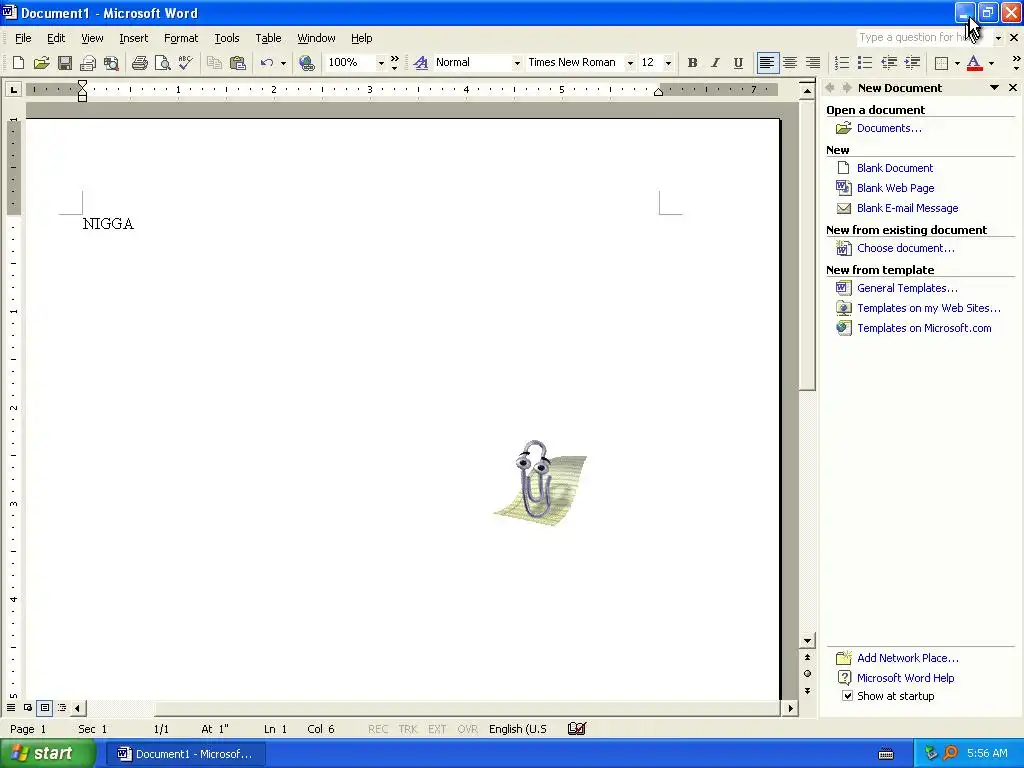Open Print Preview from the toolbar
Image resolution: width=1024 pixels, height=768 pixels.
(163, 63)
